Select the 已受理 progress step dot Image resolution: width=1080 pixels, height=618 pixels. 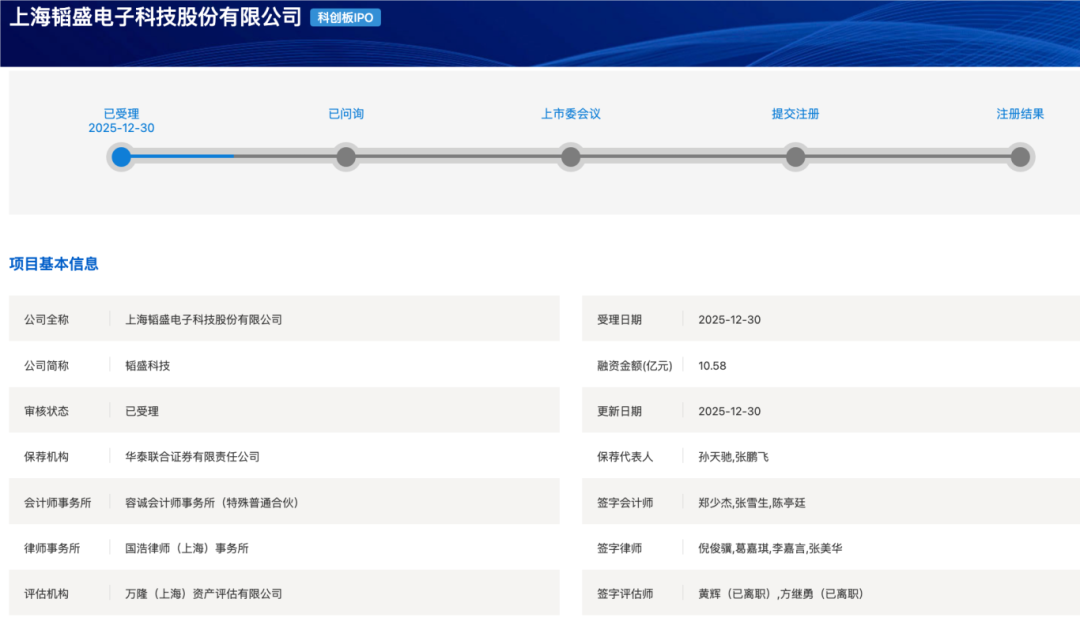121,157
